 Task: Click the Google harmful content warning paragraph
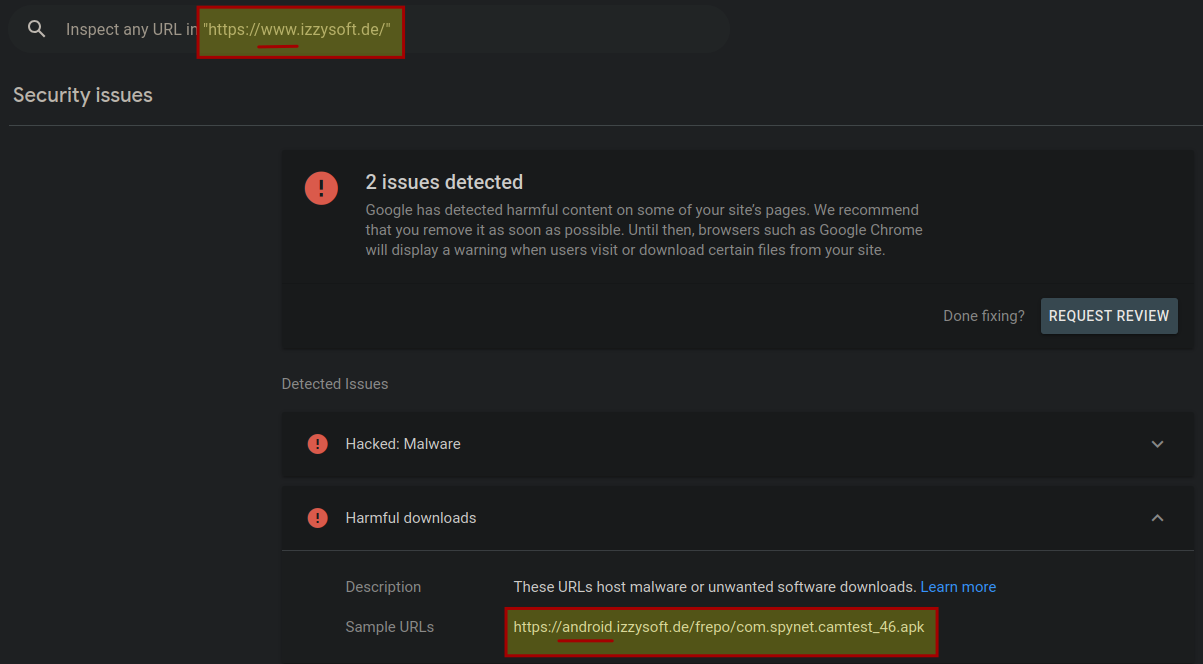point(643,230)
